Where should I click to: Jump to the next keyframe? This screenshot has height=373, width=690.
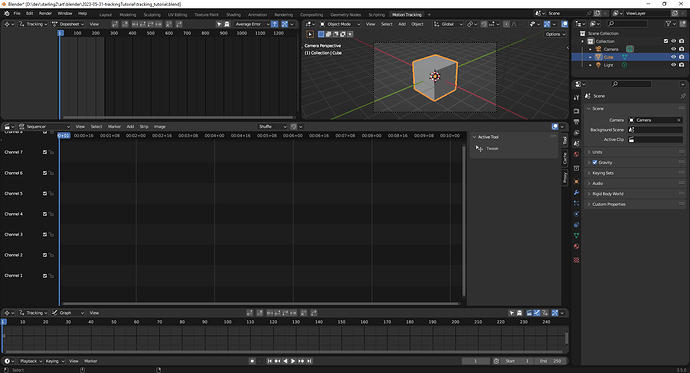tap(301, 361)
